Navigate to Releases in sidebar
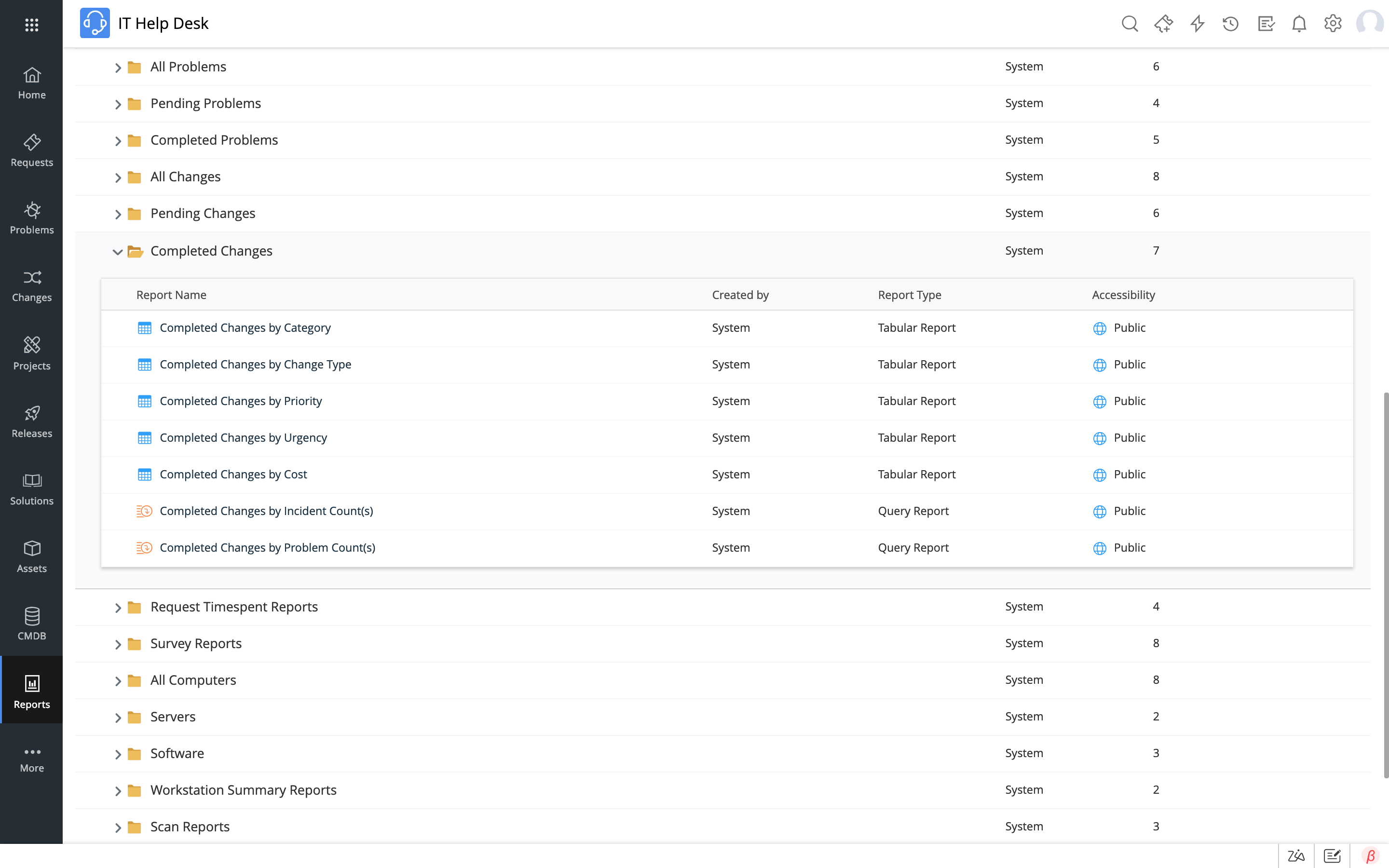 click(x=31, y=420)
